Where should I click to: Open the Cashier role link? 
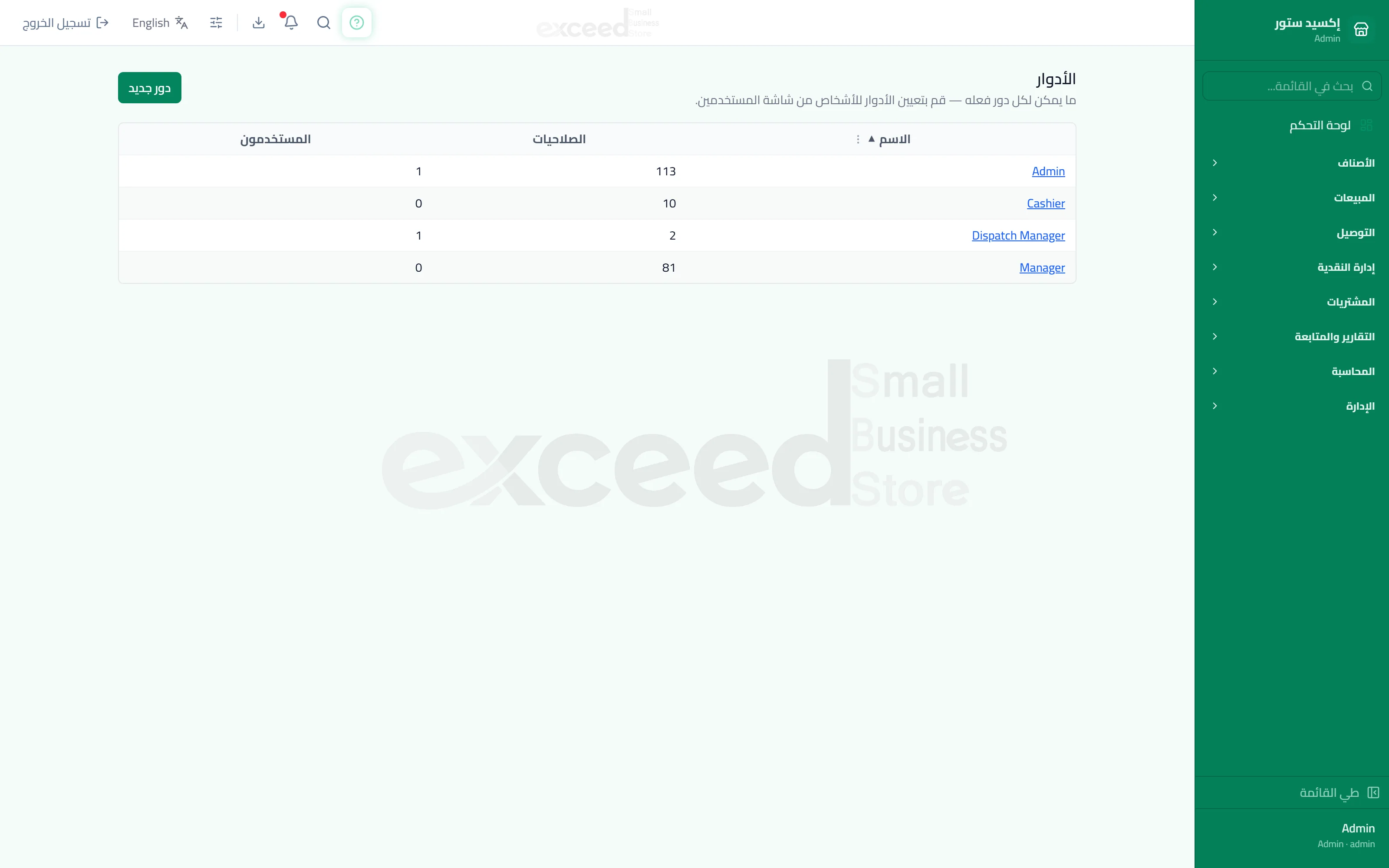(1046, 203)
